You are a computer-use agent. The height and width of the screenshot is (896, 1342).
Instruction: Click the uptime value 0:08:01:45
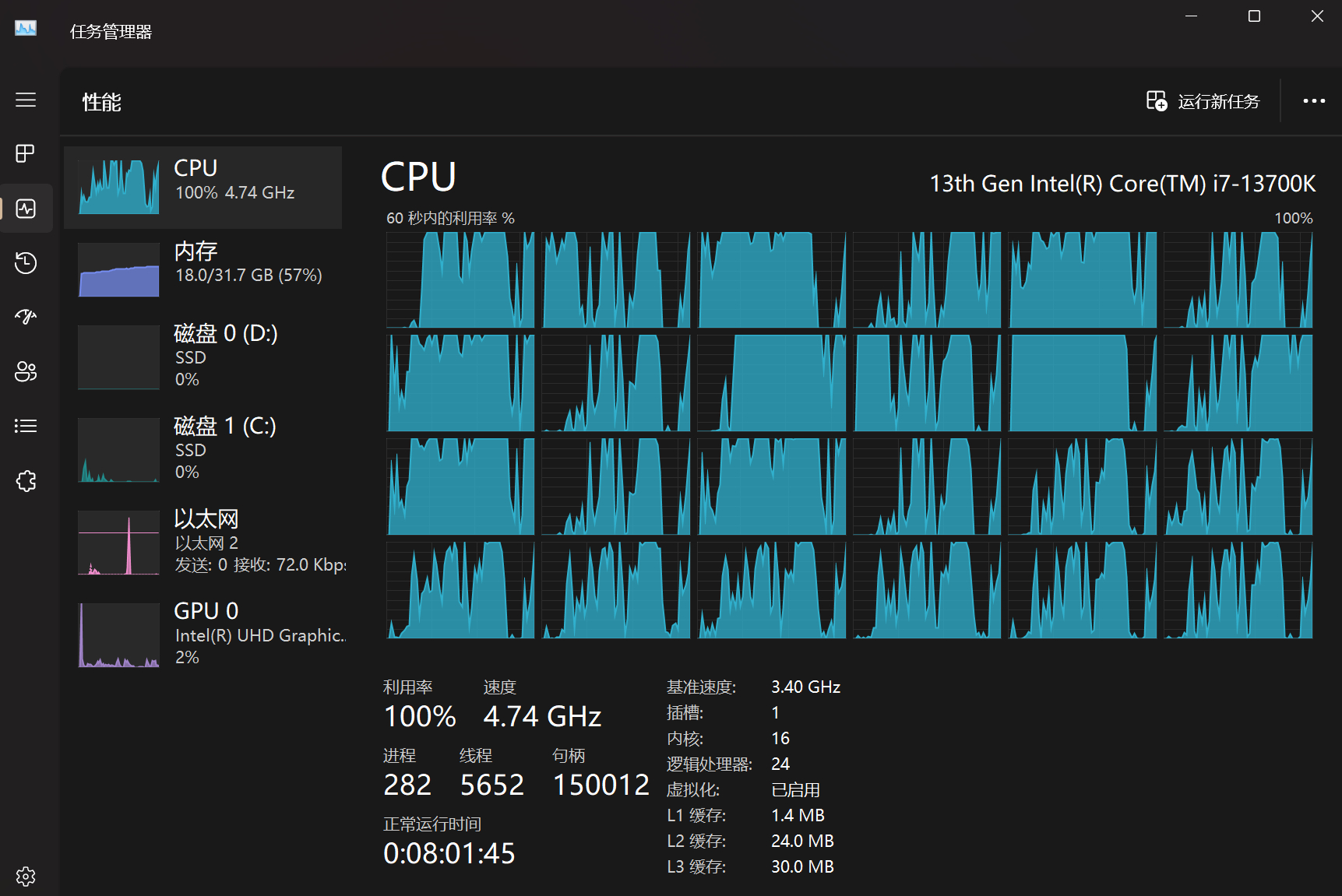(x=449, y=853)
